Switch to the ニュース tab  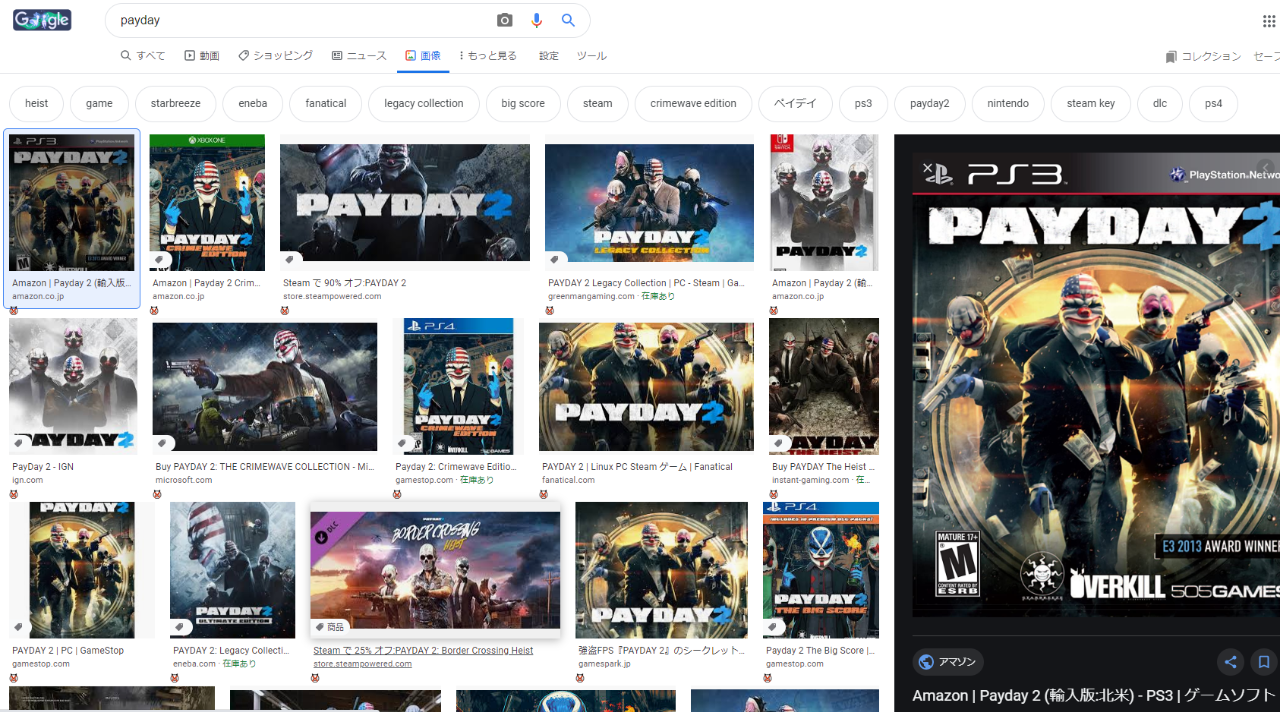point(359,56)
